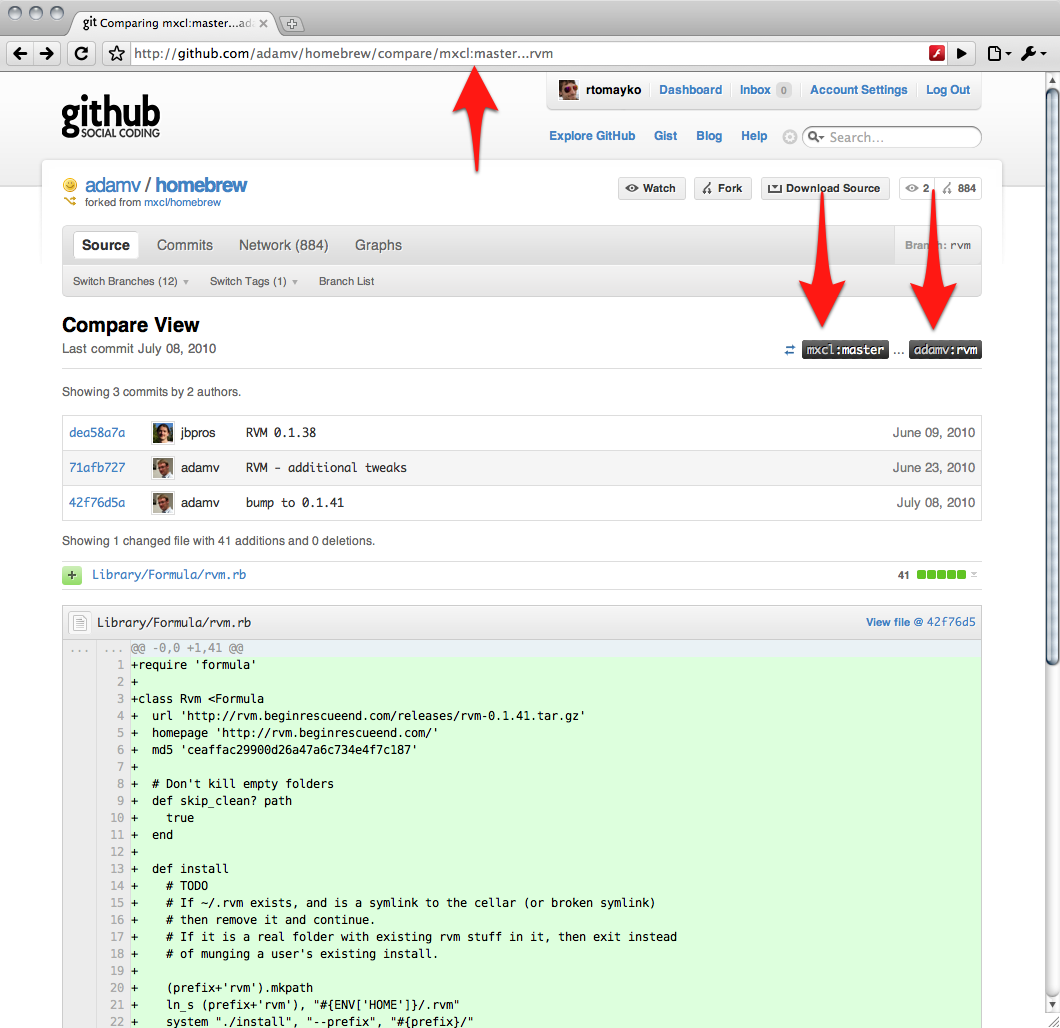Expand the Switch Tags dropdown
The height and width of the screenshot is (1028, 1060).
click(254, 282)
